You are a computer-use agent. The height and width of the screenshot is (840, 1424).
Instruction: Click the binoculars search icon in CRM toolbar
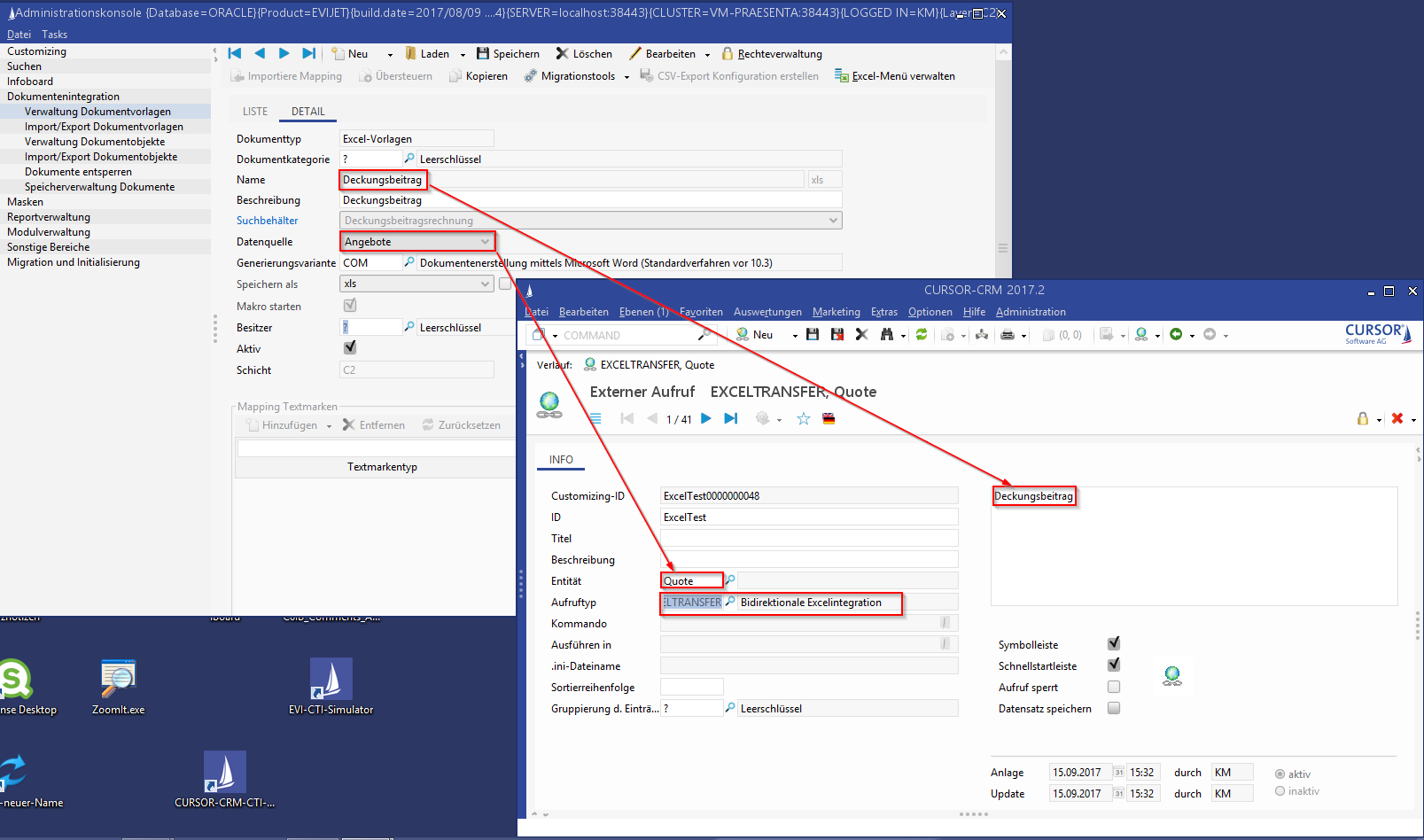click(886, 335)
